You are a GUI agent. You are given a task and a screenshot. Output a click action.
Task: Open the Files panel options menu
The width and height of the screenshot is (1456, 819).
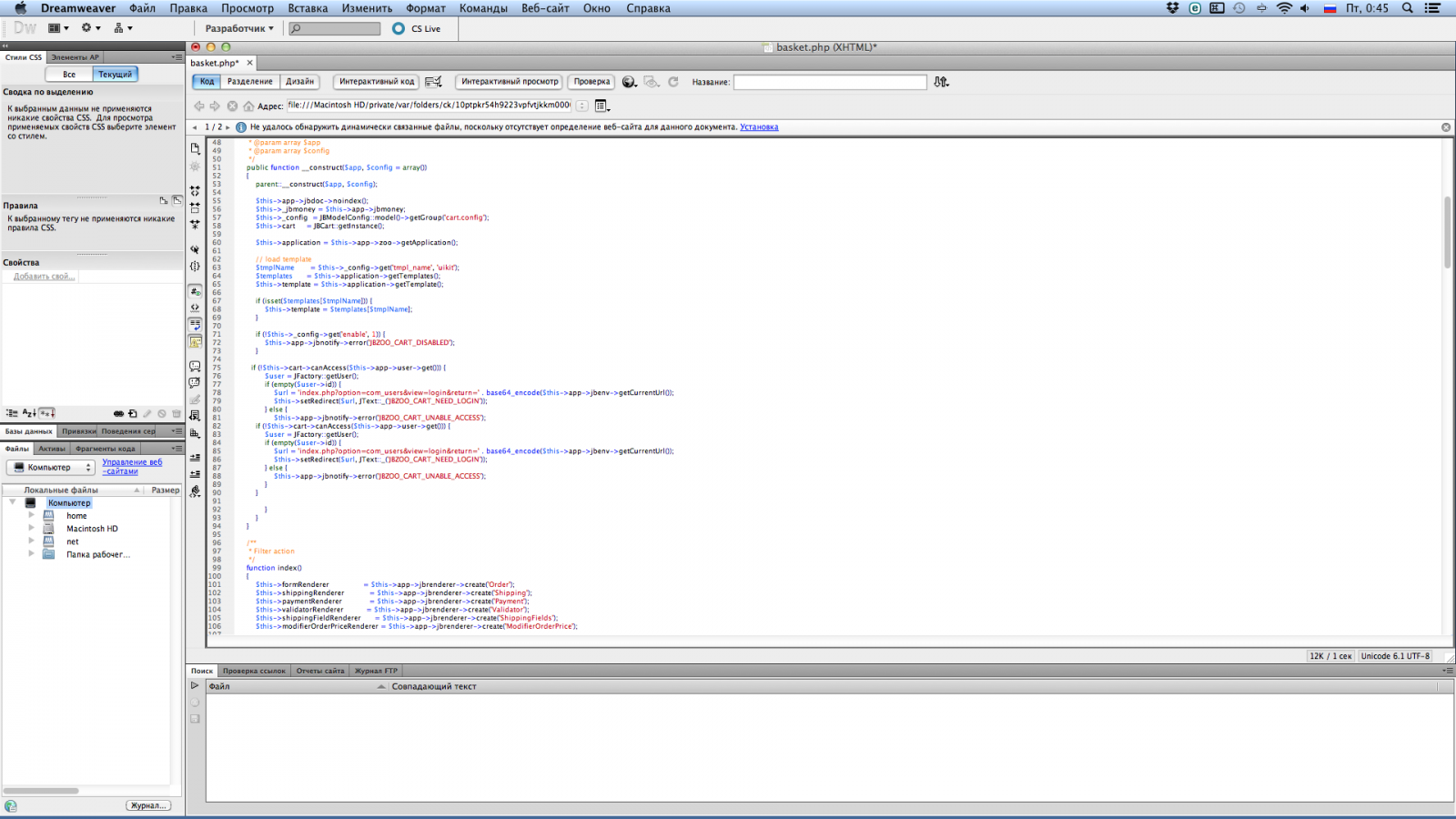point(177,449)
